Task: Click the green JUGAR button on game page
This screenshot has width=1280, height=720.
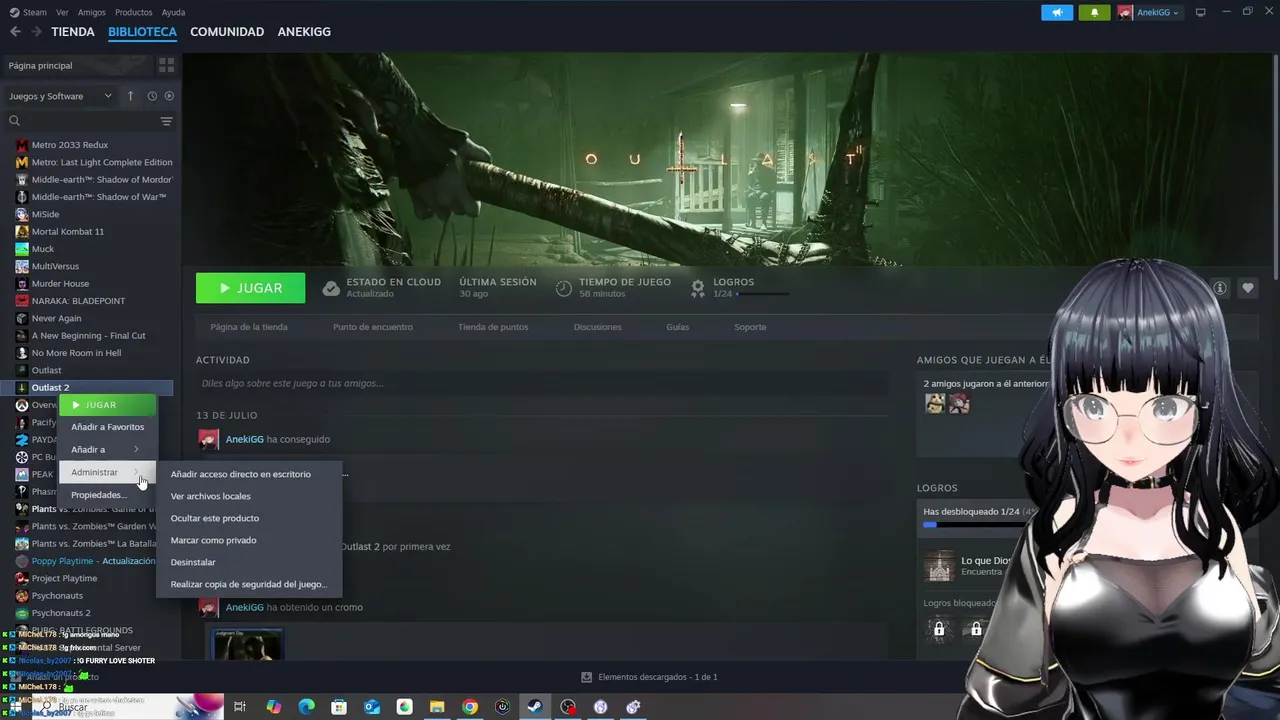Action: coord(250,288)
